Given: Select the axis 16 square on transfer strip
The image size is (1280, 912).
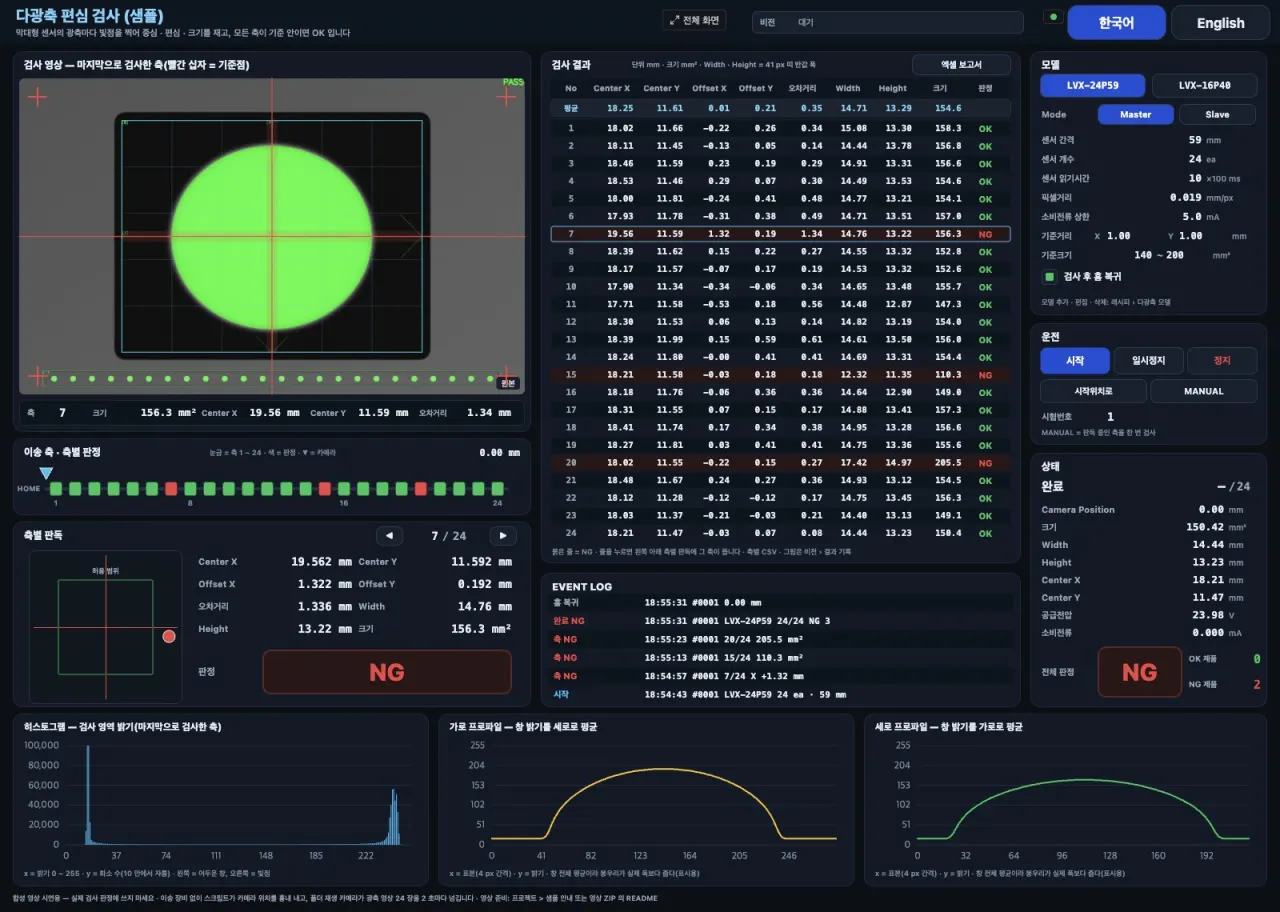Looking at the screenshot, I should (x=344, y=489).
